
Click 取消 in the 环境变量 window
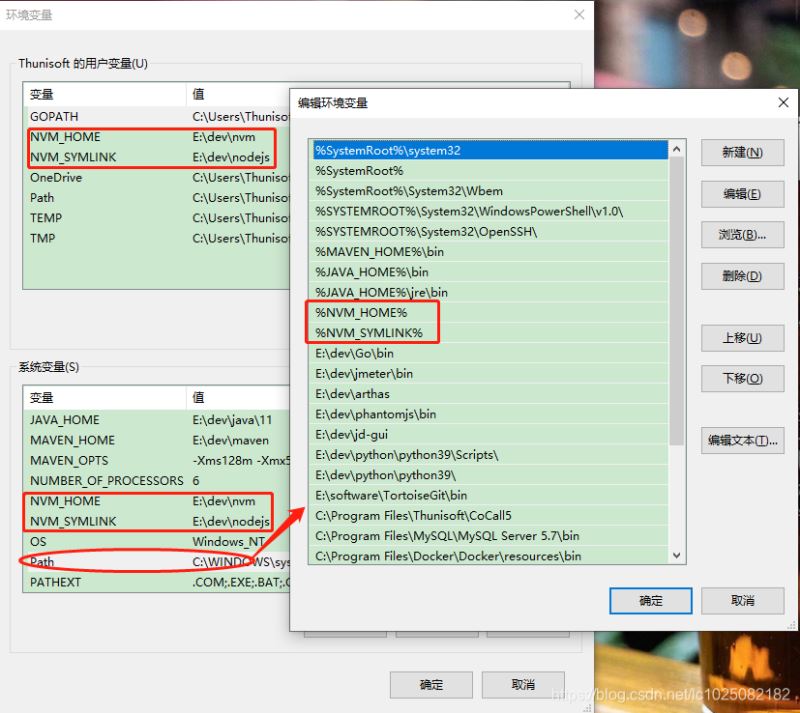(x=523, y=684)
